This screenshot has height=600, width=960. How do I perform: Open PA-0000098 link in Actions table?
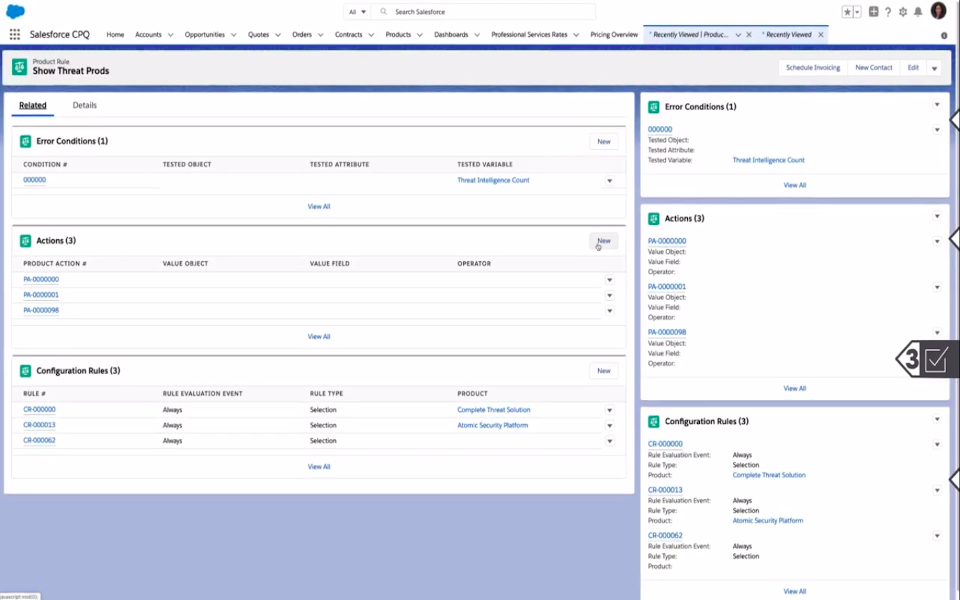[41, 310]
